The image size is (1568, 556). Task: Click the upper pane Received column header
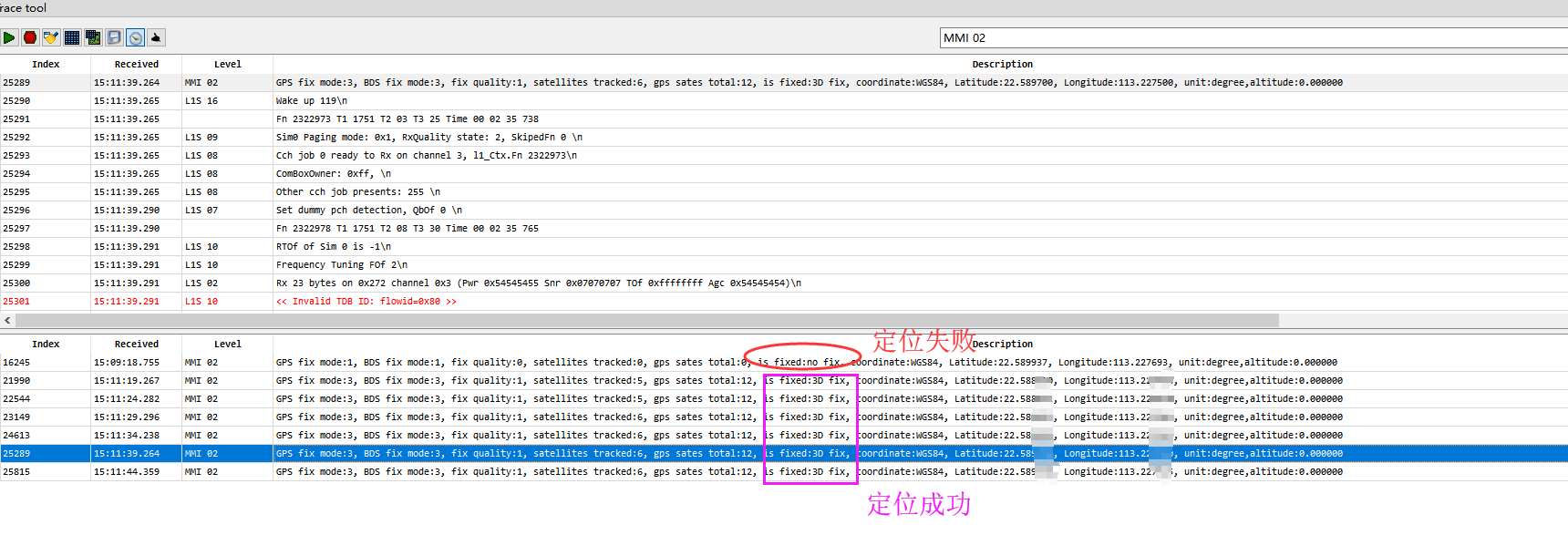pos(137,65)
